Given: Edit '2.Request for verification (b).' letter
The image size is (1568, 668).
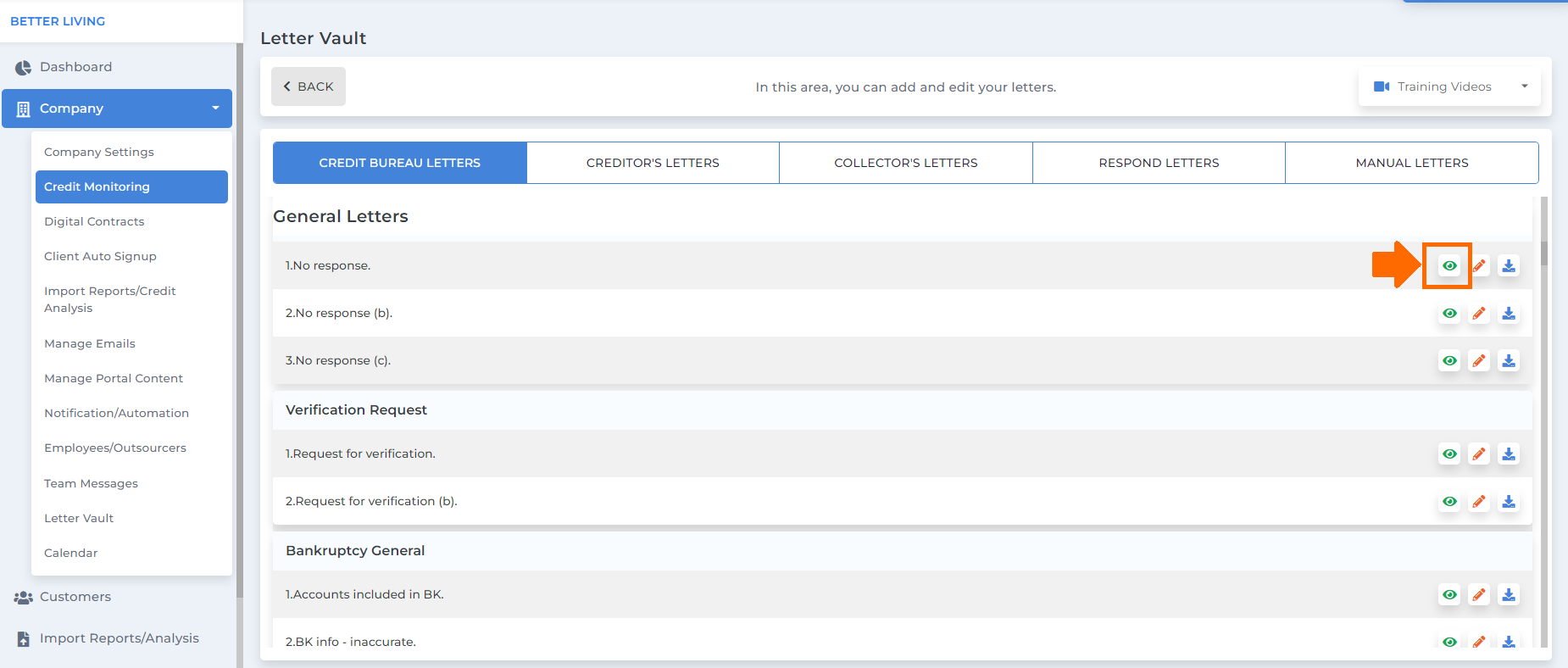Looking at the screenshot, I should point(1479,501).
